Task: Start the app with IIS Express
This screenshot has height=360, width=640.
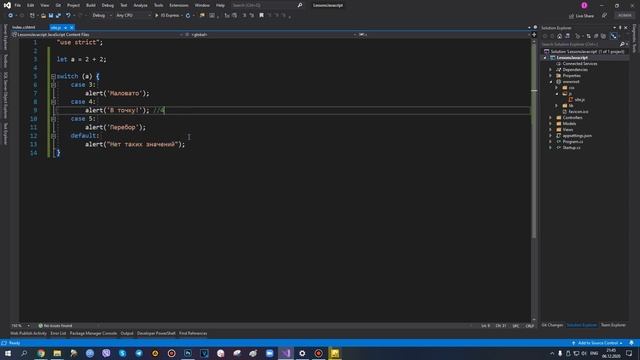Action: click(168, 16)
